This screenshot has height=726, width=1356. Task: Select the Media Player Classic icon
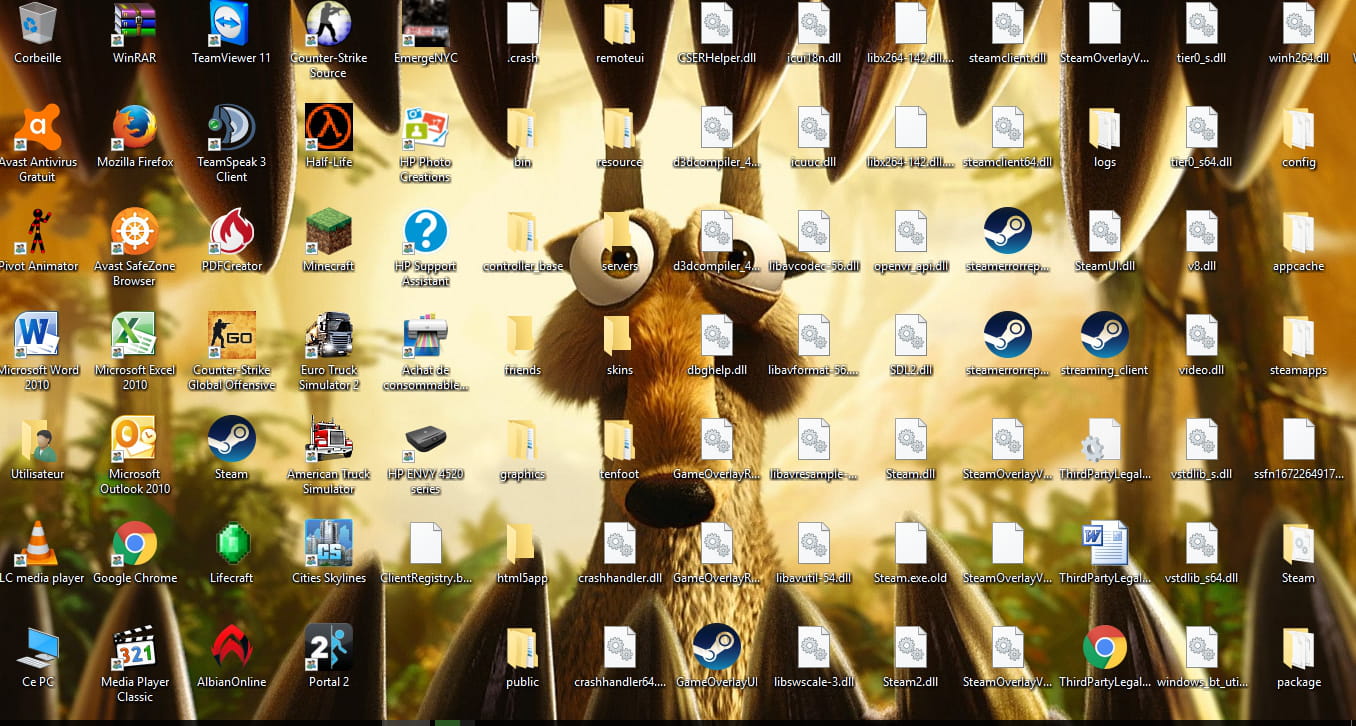tap(135, 647)
